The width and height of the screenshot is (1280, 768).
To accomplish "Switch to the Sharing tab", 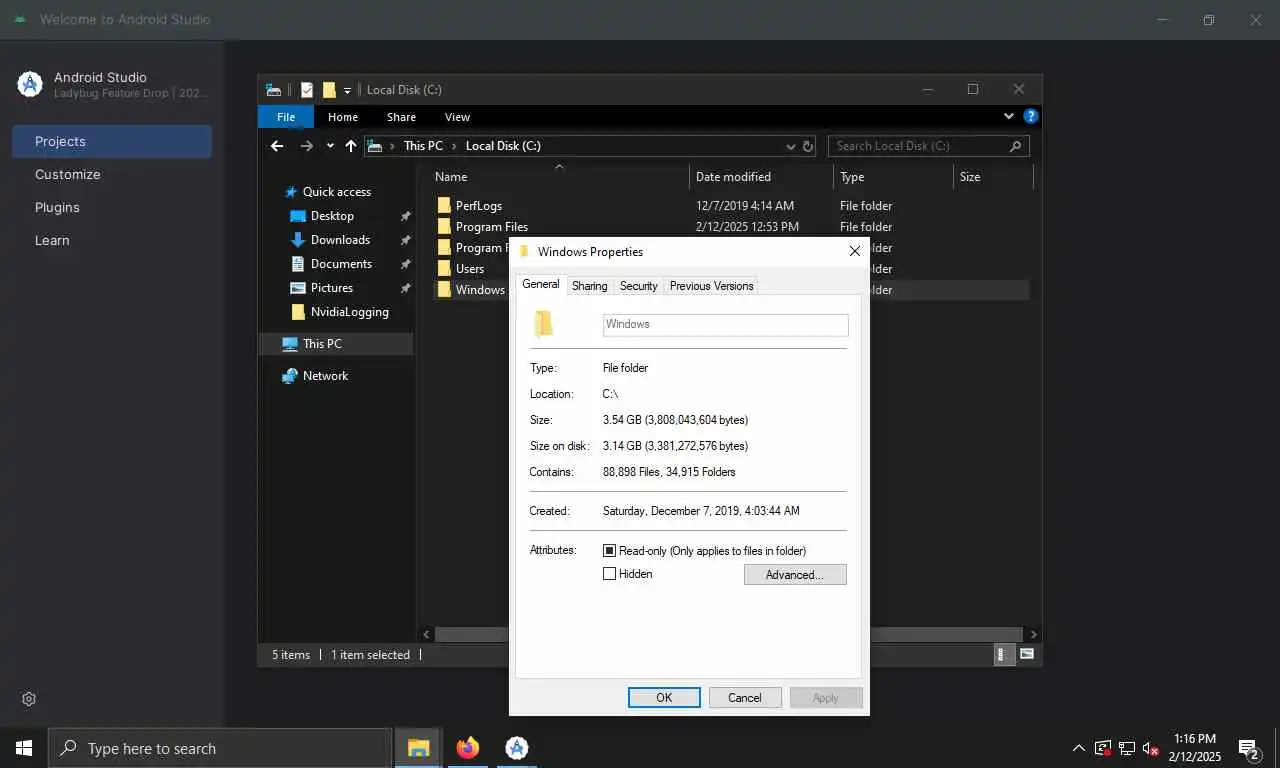I will (x=589, y=286).
